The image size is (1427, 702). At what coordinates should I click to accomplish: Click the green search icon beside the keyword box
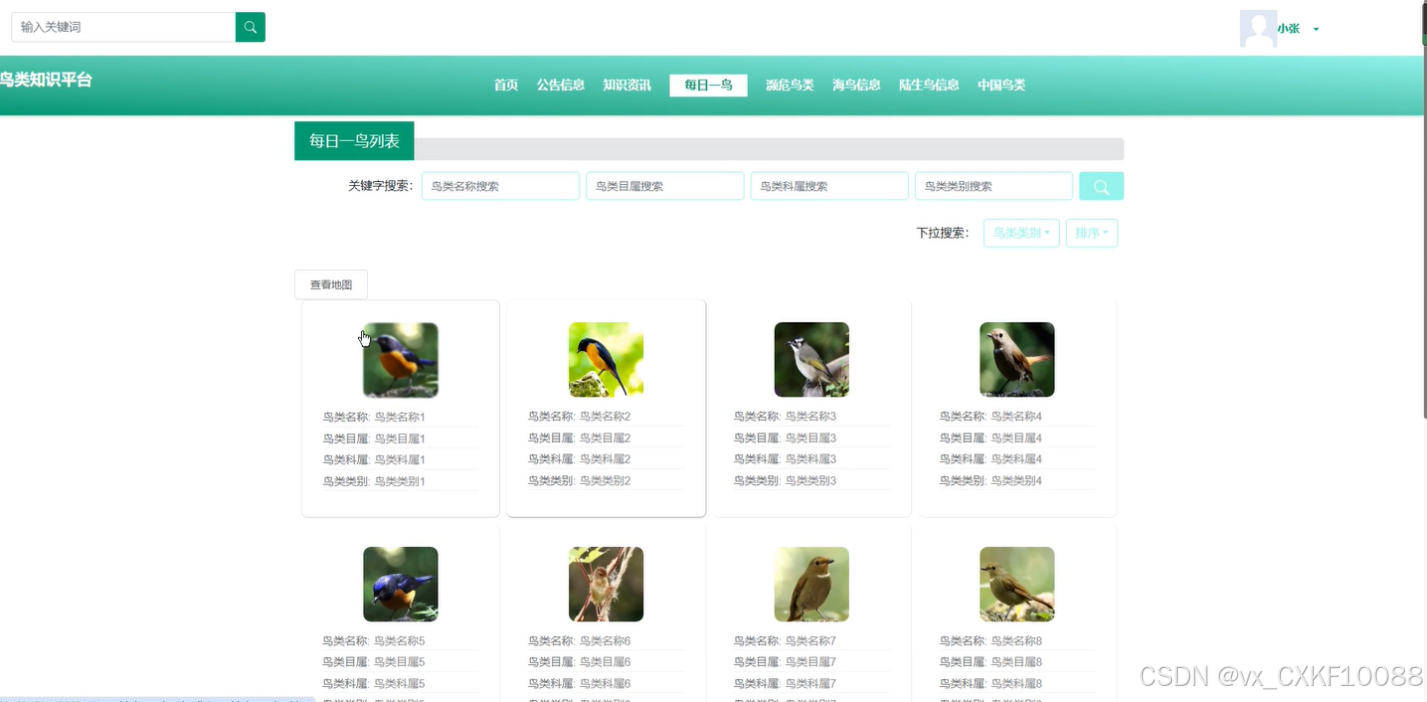click(x=250, y=27)
